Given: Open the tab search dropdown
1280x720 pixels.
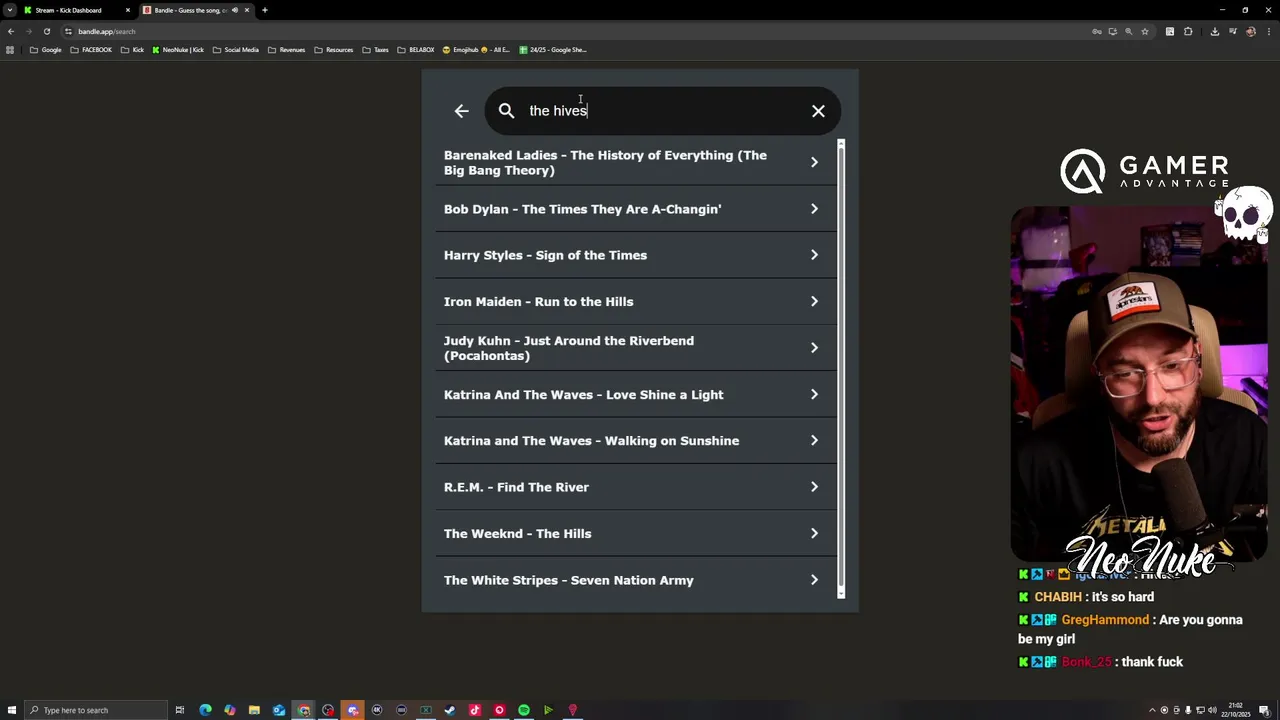Looking at the screenshot, I should [9, 10].
